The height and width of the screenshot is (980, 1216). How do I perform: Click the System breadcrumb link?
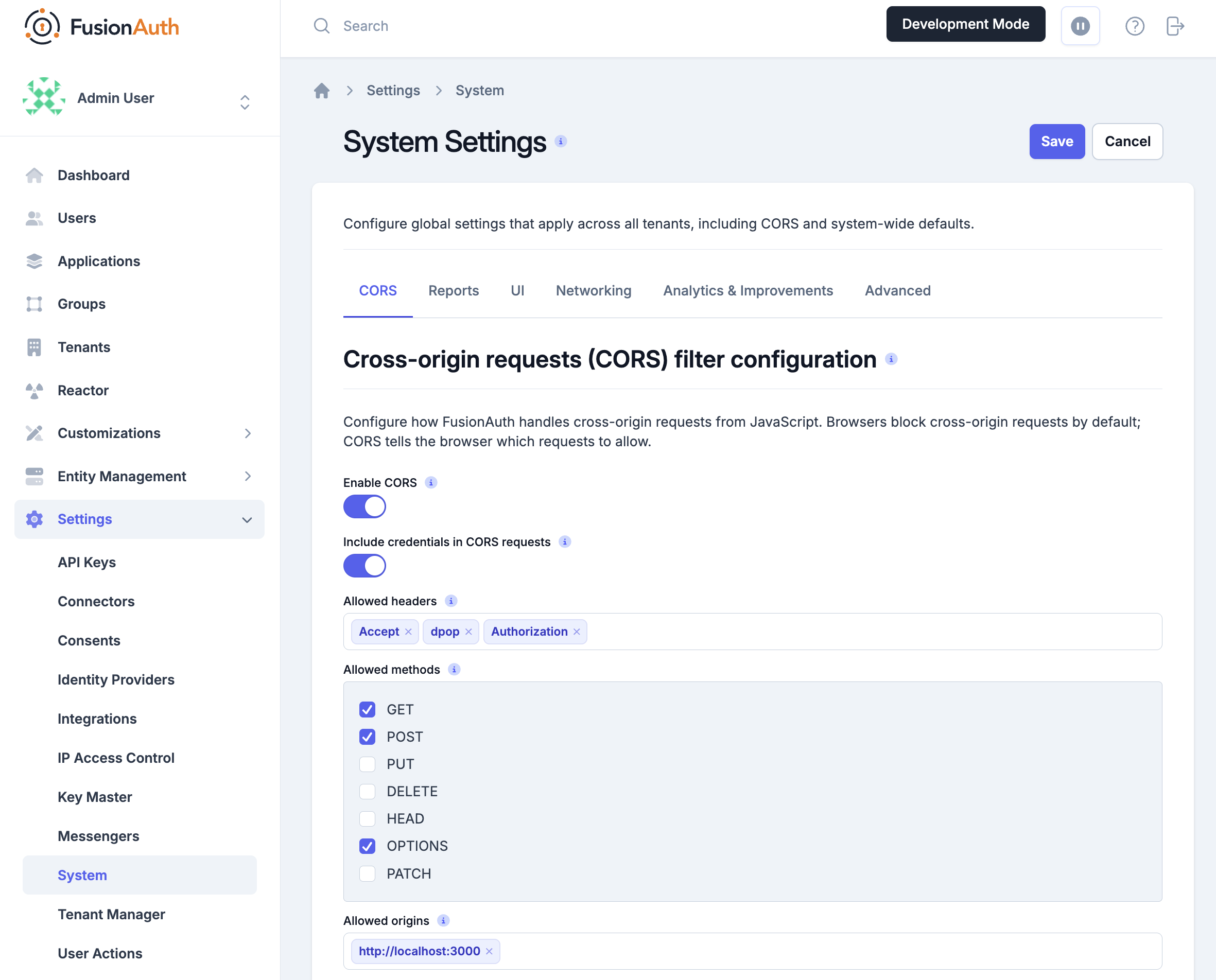479,90
